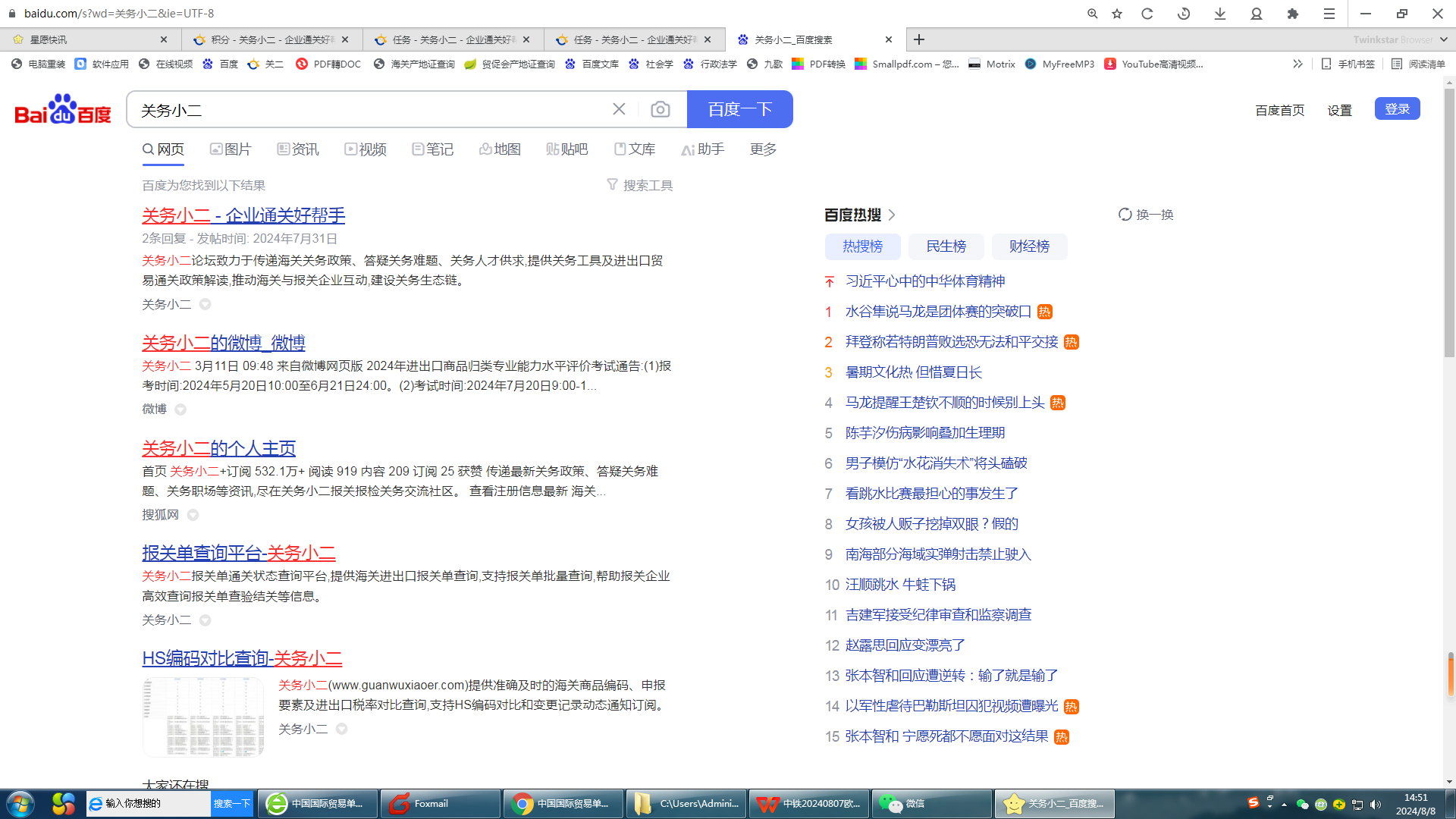Expand dropdown beside 微博 source
This screenshot has width=1456, height=819.
tap(180, 409)
